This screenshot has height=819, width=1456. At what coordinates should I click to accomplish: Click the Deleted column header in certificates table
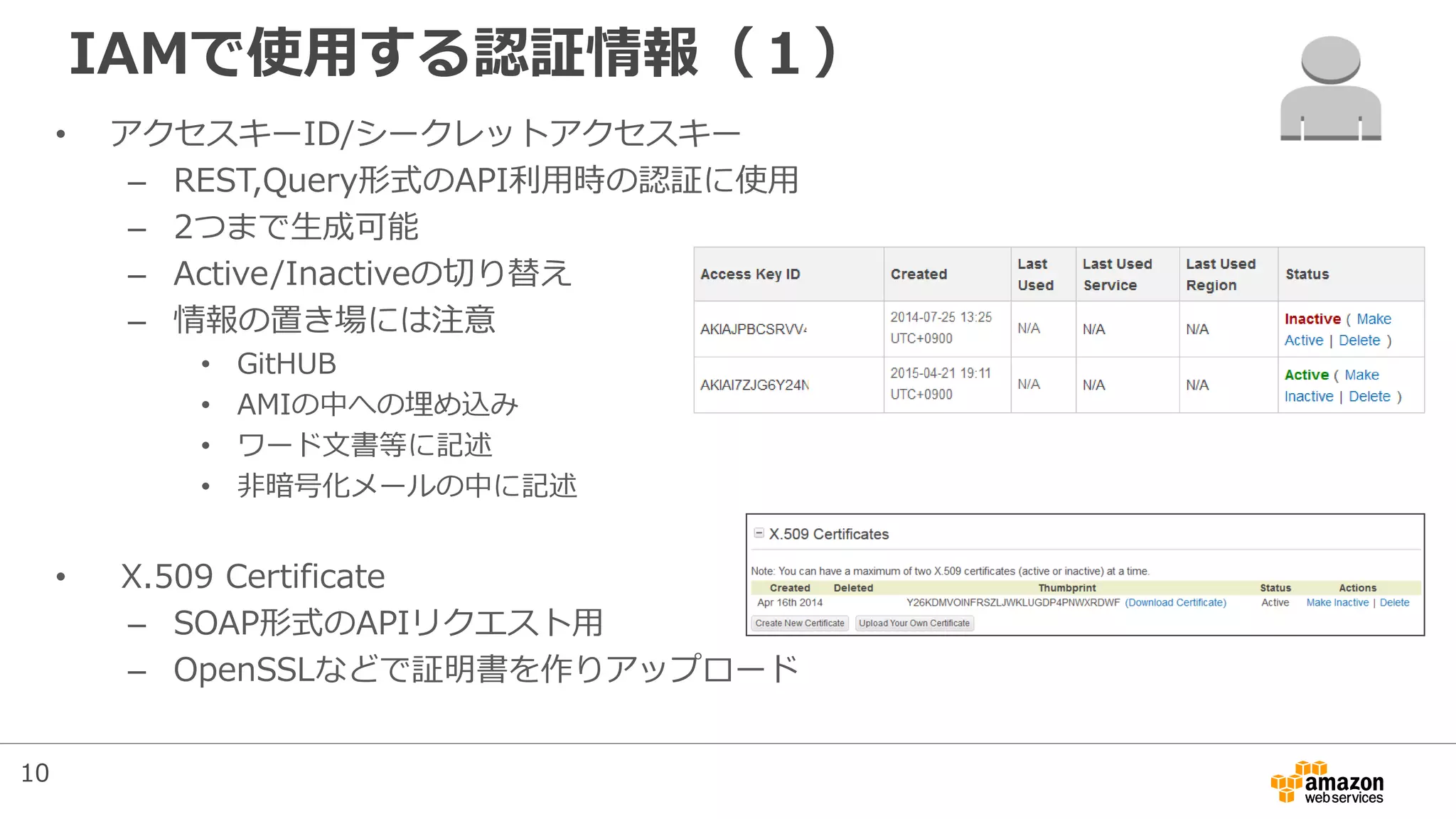pyautogui.click(x=853, y=588)
